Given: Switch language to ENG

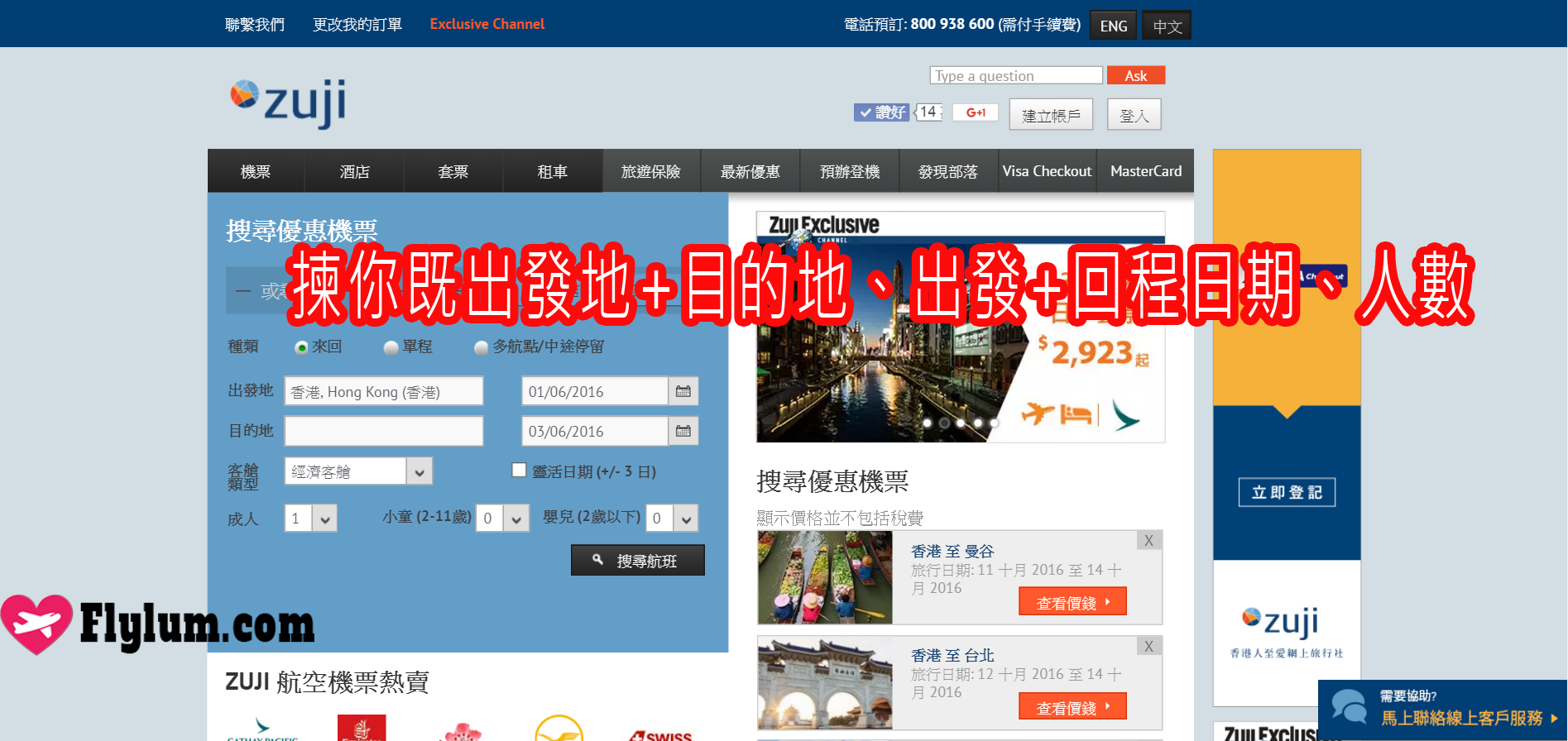Looking at the screenshot, I should click(1114, 26).
